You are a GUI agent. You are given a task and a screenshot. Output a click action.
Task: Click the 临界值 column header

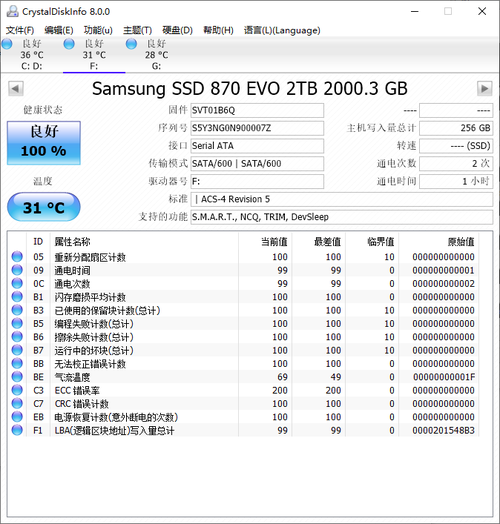click(x=372, y=241)
